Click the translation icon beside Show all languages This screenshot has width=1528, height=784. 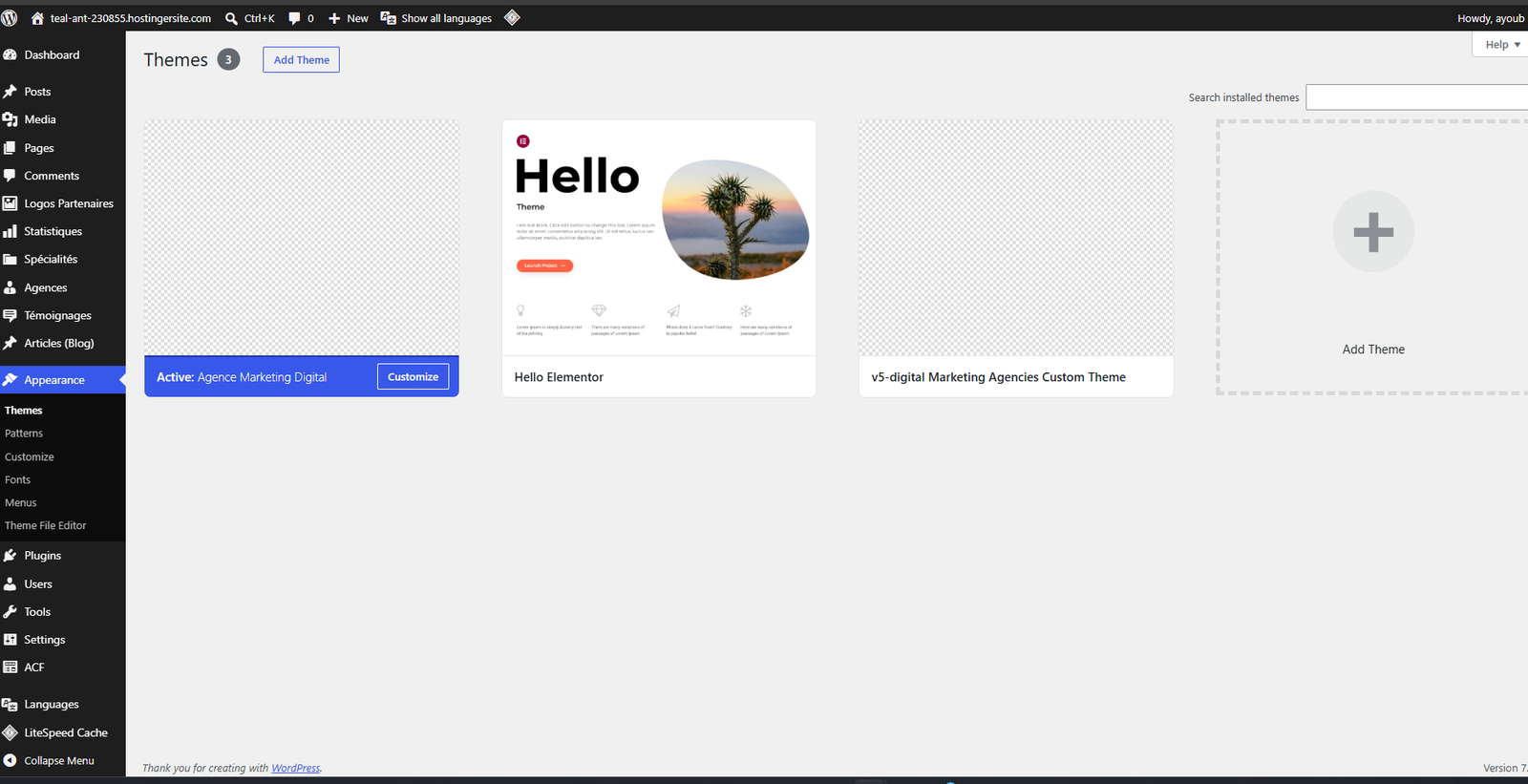point(389,18)
